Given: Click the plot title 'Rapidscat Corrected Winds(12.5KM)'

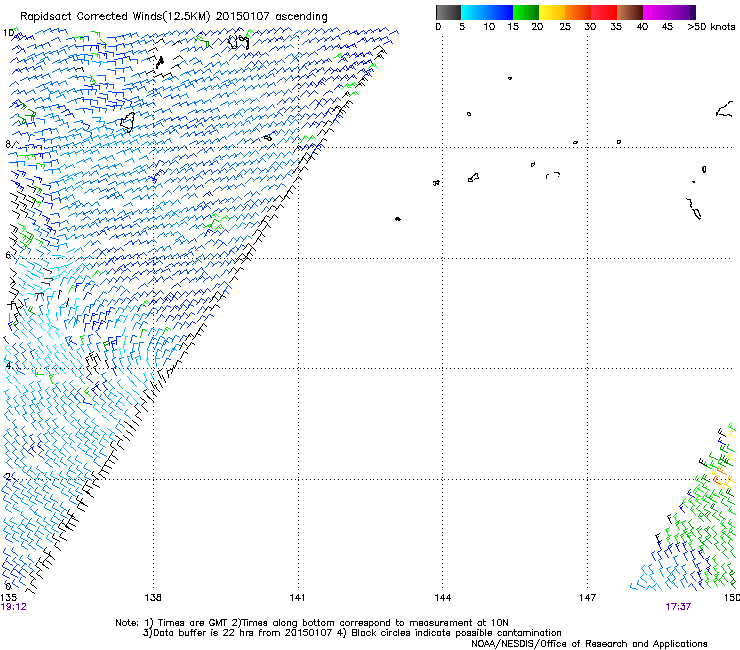Looking at the screenshot, I should coord(115,17).
